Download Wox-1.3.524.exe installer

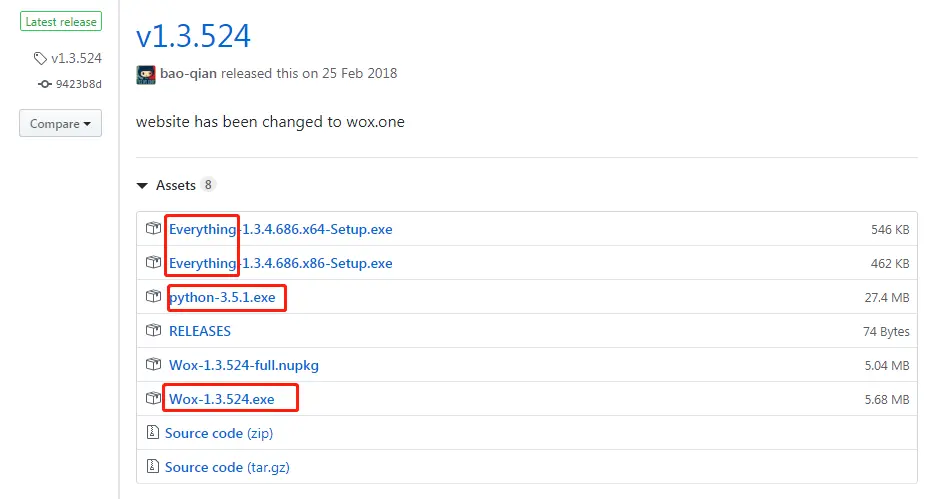click(x=221, y=399)
